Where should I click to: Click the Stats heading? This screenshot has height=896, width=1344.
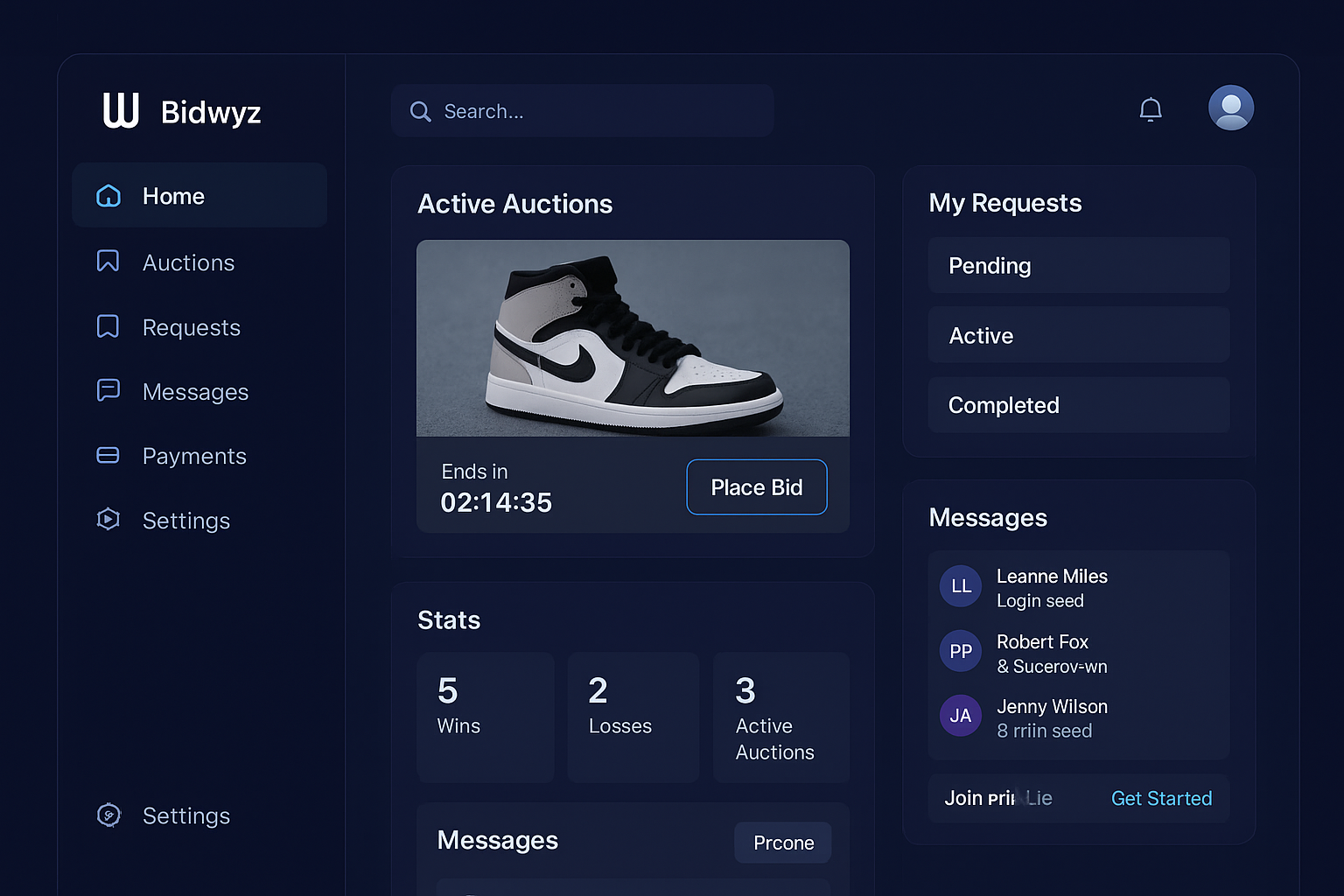point(449,620)
